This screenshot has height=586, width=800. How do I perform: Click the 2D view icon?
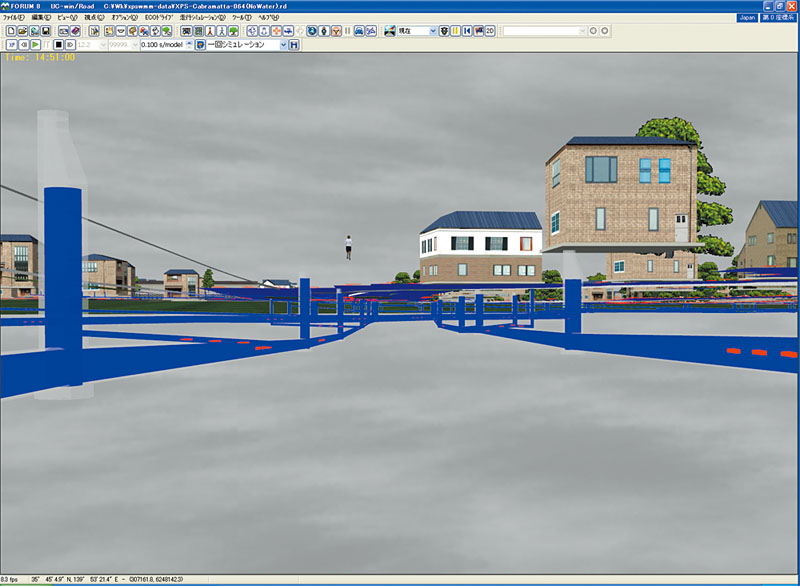pos(490,31)
